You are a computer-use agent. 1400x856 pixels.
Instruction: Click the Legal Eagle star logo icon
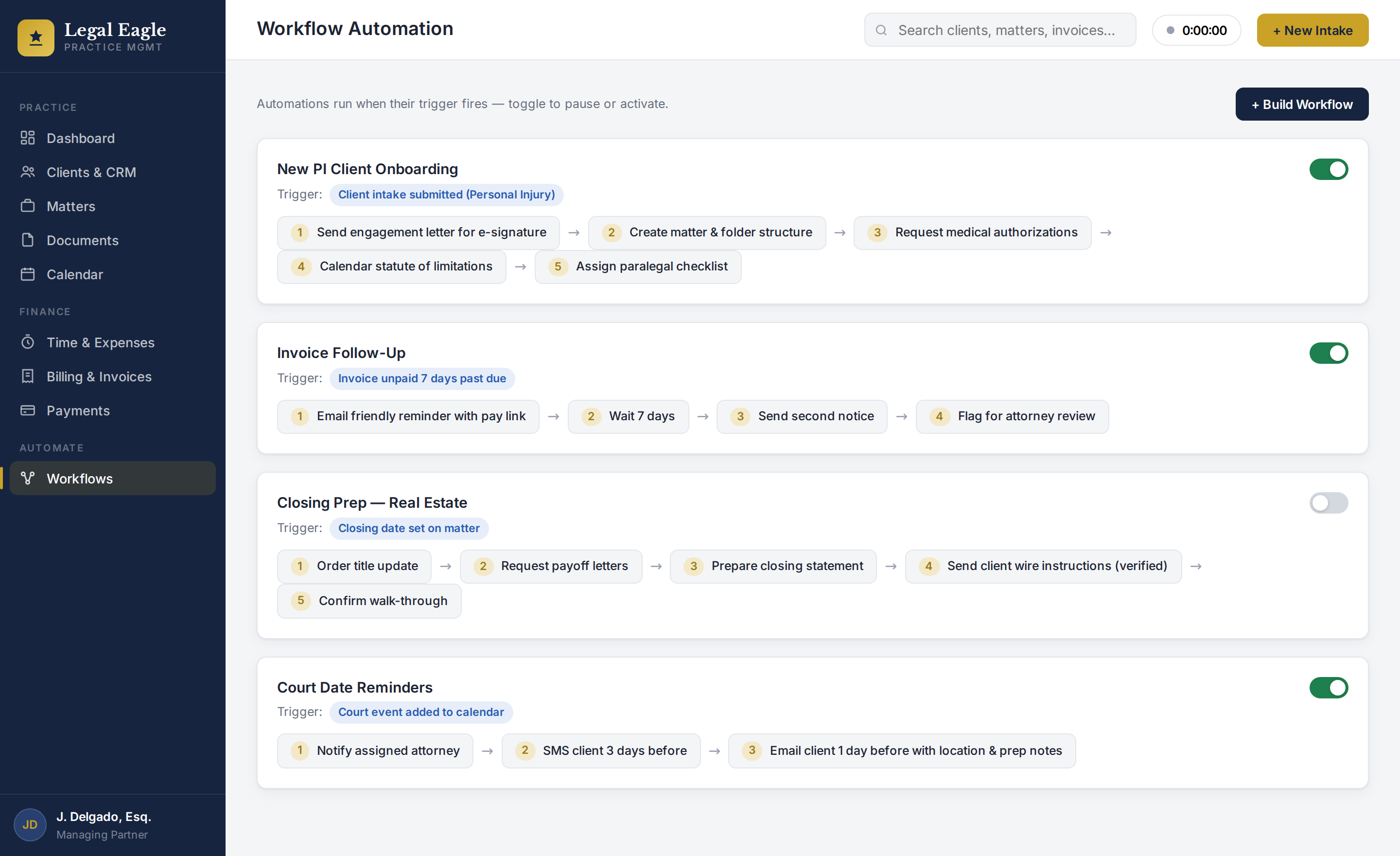[36, 37]
